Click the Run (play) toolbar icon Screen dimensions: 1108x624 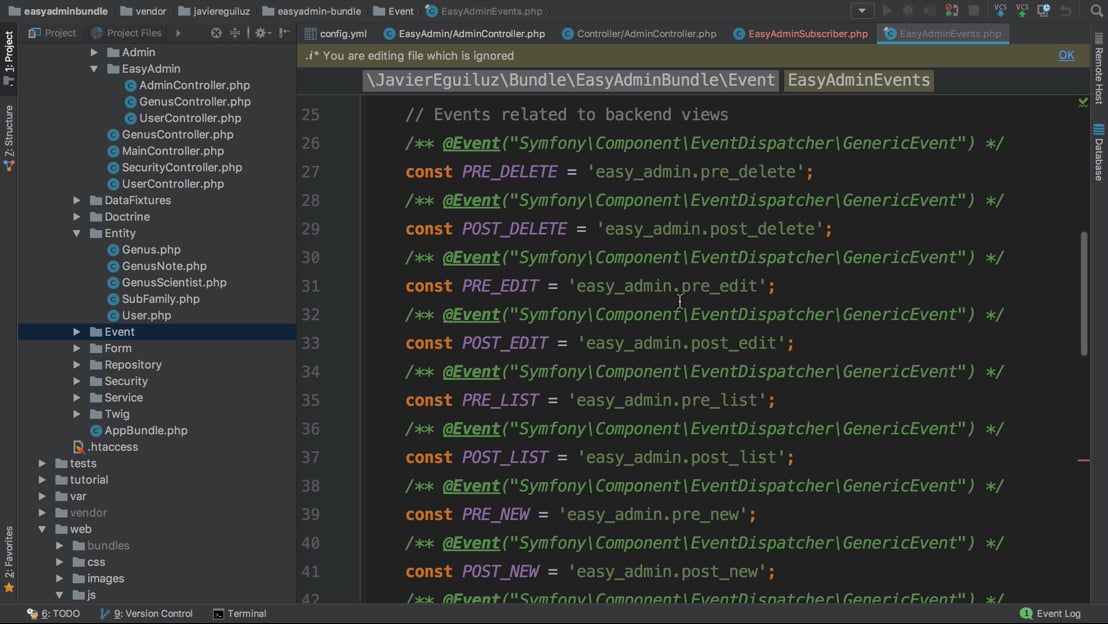tap(887, 11)
